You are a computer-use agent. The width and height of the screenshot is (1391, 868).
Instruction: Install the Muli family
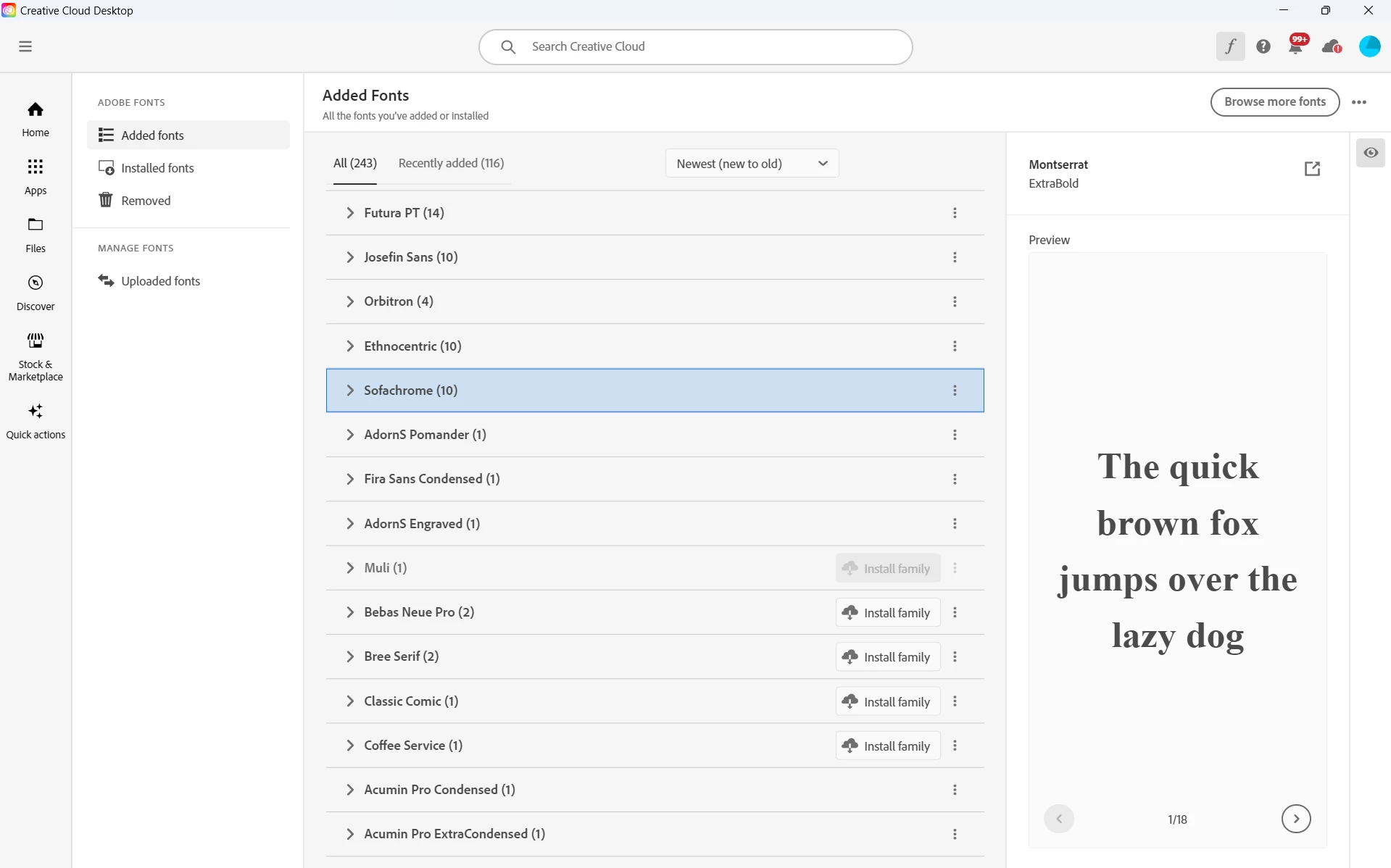click(x=888, y=568)
